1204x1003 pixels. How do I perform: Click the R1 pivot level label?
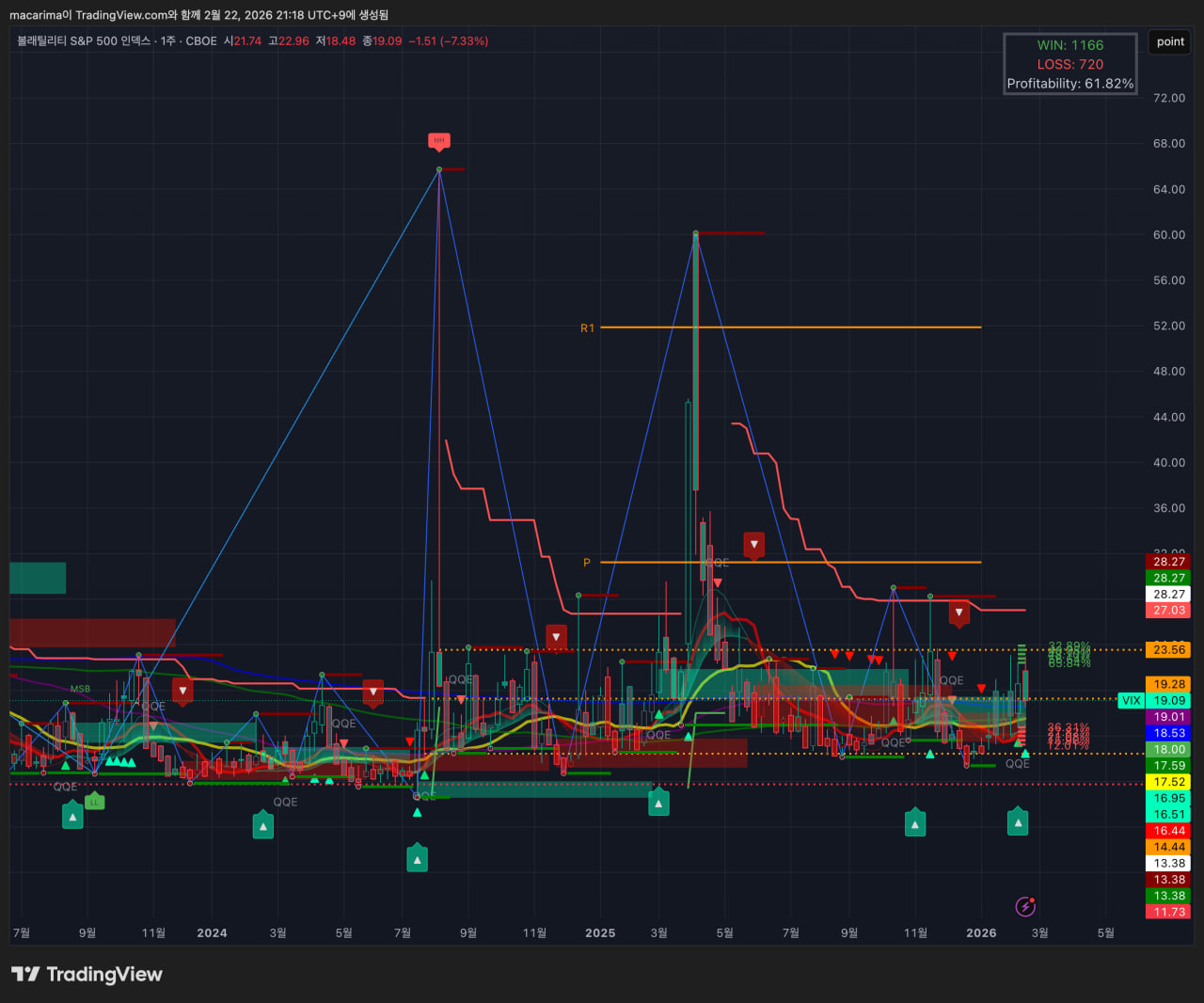tap(587, 328)
